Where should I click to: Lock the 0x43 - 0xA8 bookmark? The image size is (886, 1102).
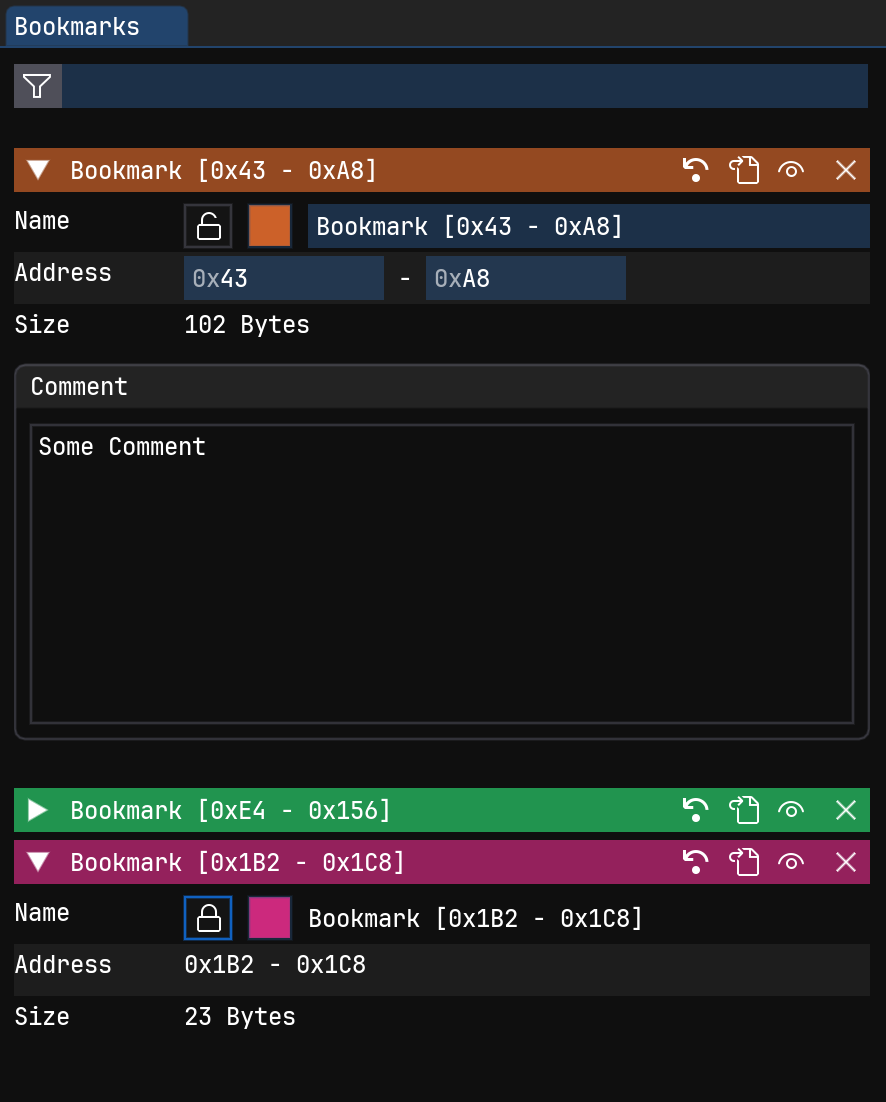(x=208, y=226)
